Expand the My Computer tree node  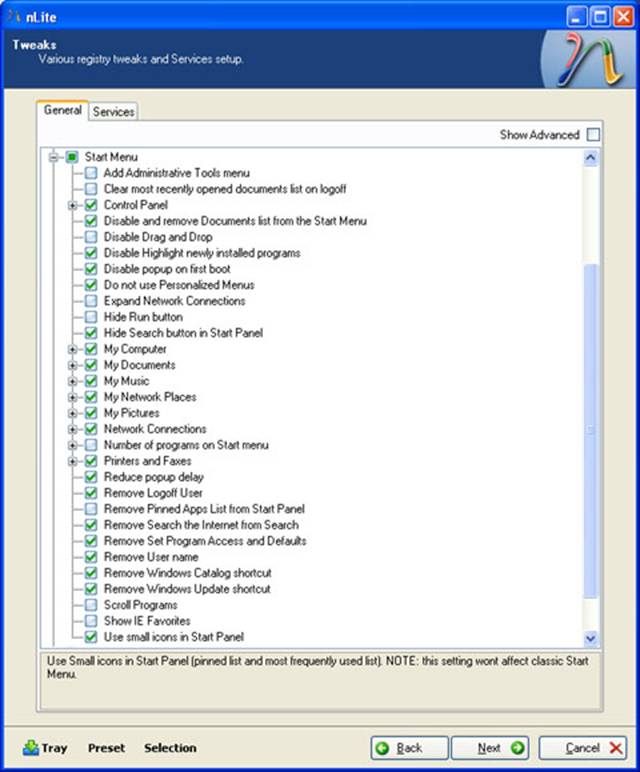[73, 349]
